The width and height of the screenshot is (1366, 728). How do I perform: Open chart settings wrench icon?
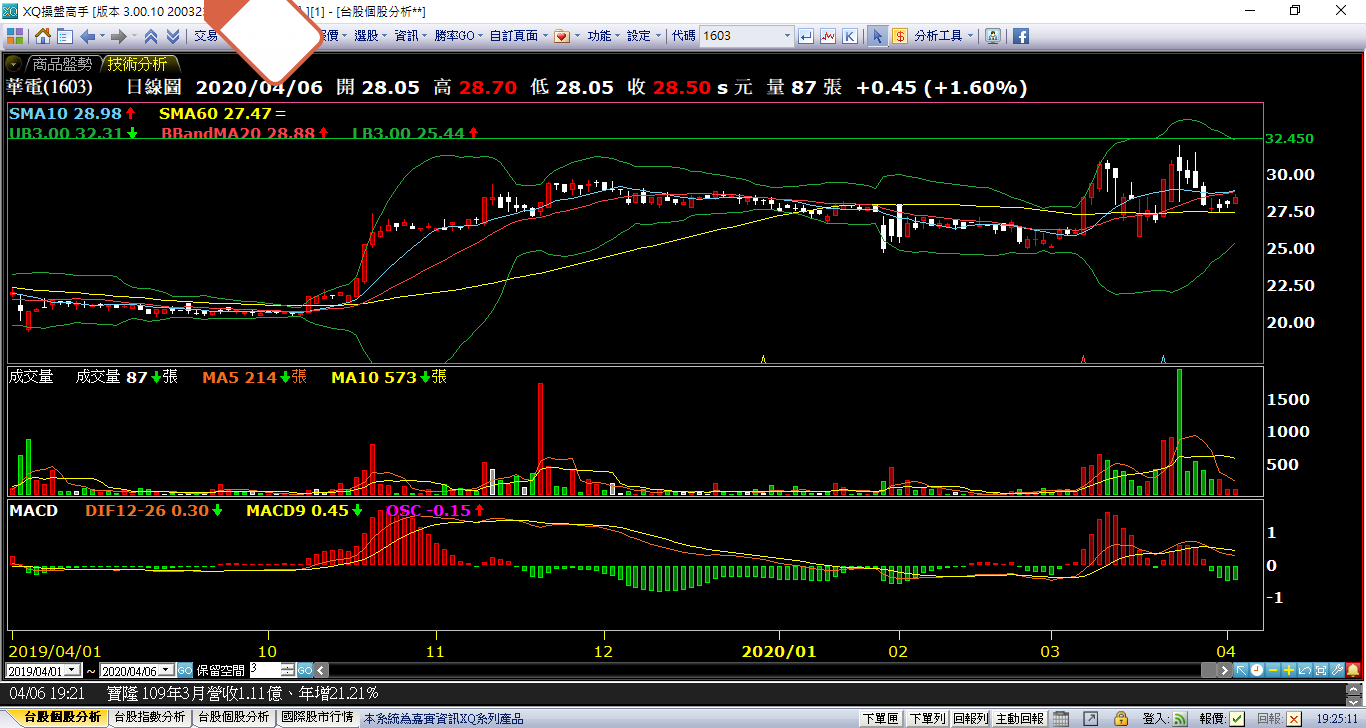point(1335,670)
